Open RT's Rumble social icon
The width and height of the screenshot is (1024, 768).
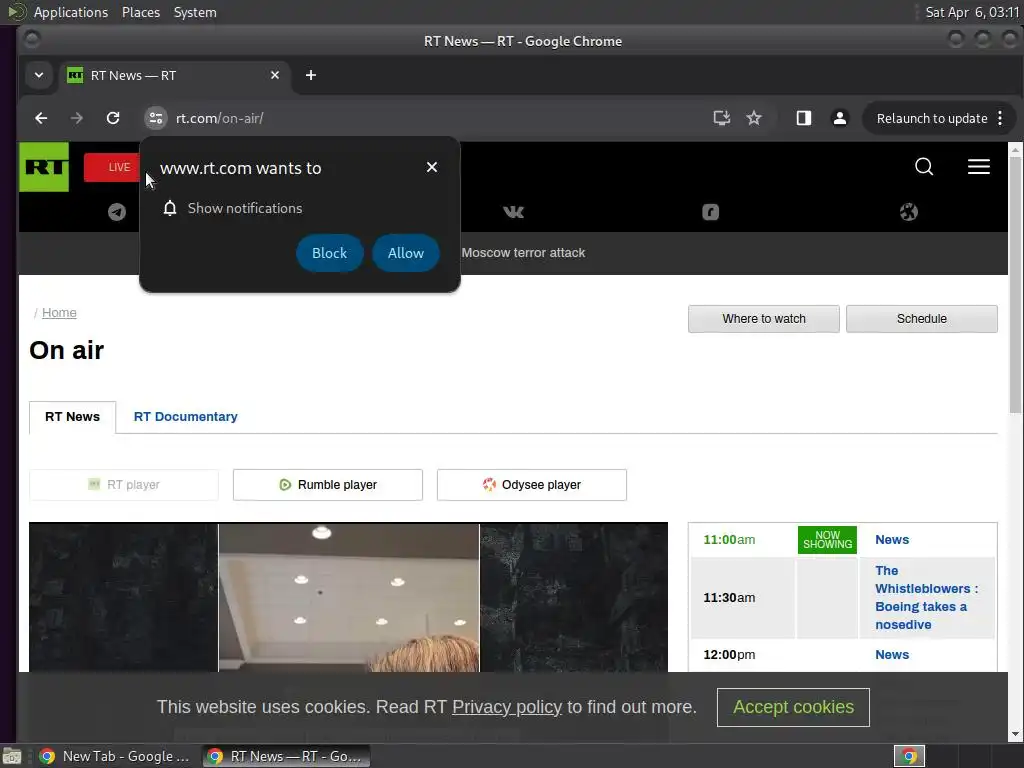[711, 212]
